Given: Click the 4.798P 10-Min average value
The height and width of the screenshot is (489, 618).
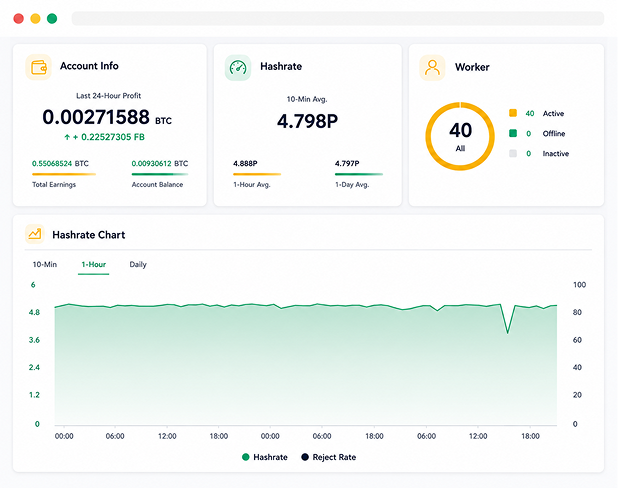Looking at the screenshot, I should pos(307,121).
